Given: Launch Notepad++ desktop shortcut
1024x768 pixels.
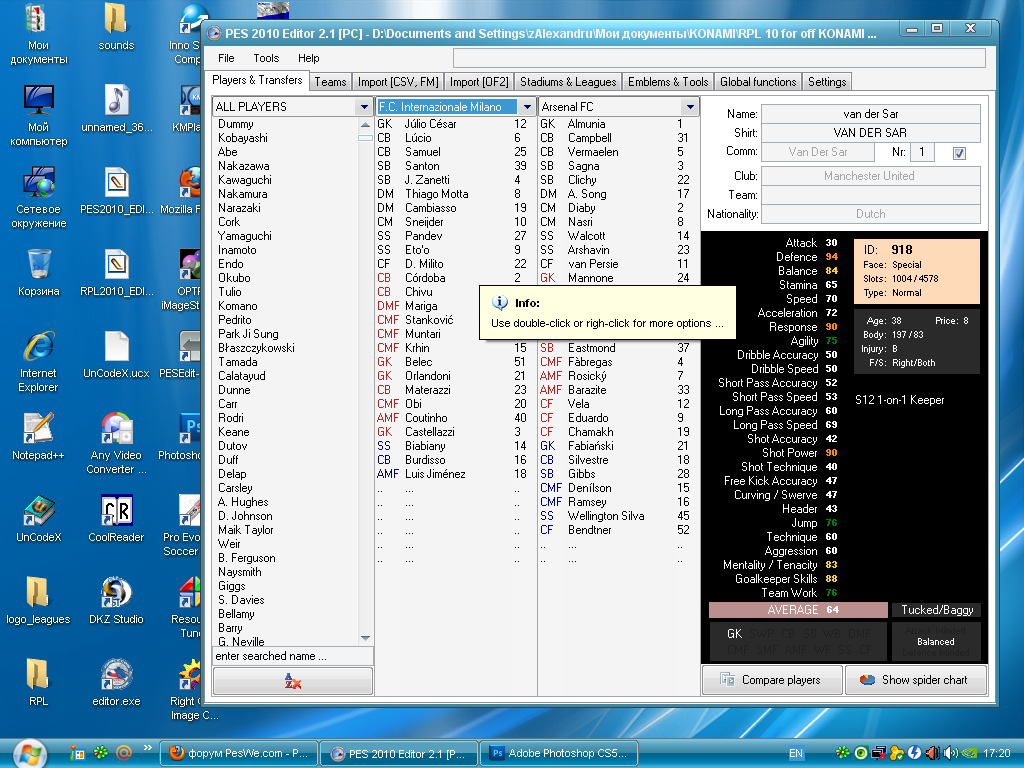Looking at the screenshot, I should [39, 437].
